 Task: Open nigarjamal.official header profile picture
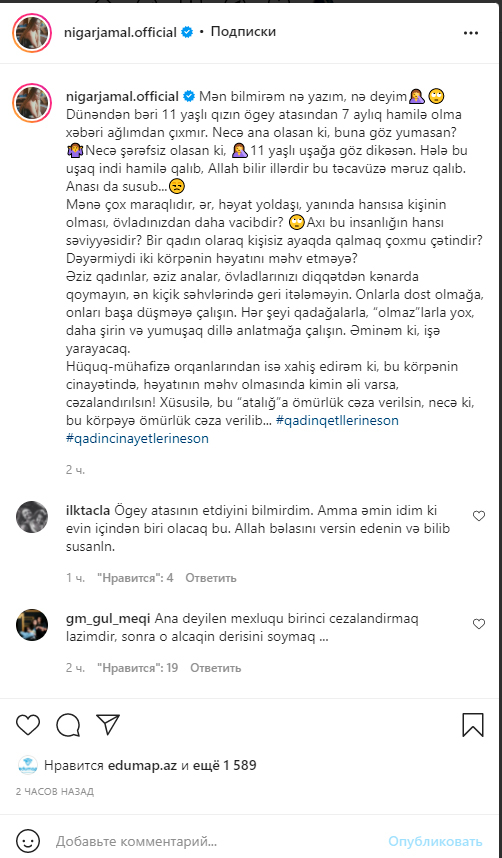[x=31, y=33]
